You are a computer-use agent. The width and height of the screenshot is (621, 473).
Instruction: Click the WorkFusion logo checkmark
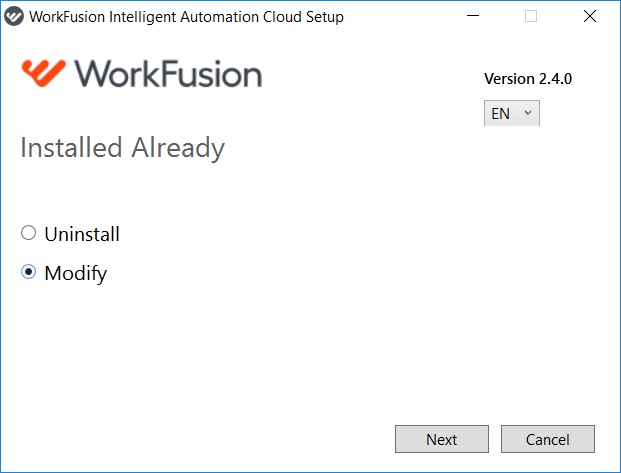pyautogui.click(x=44, y=73)
